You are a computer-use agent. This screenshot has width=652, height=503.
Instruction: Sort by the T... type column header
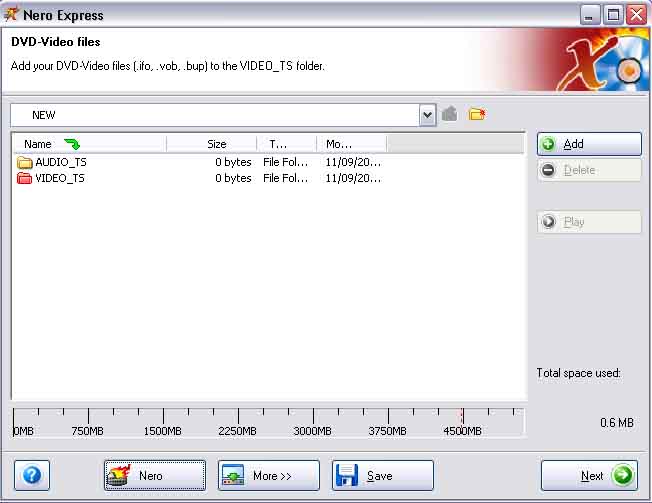(286, 144)
